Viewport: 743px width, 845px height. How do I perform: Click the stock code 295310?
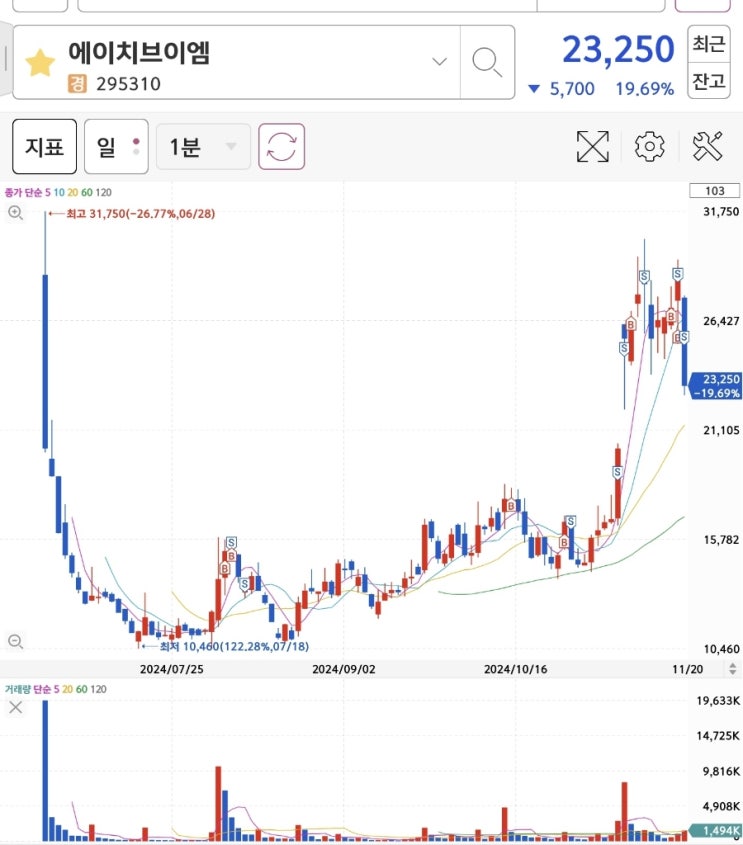tap(128, 84)
